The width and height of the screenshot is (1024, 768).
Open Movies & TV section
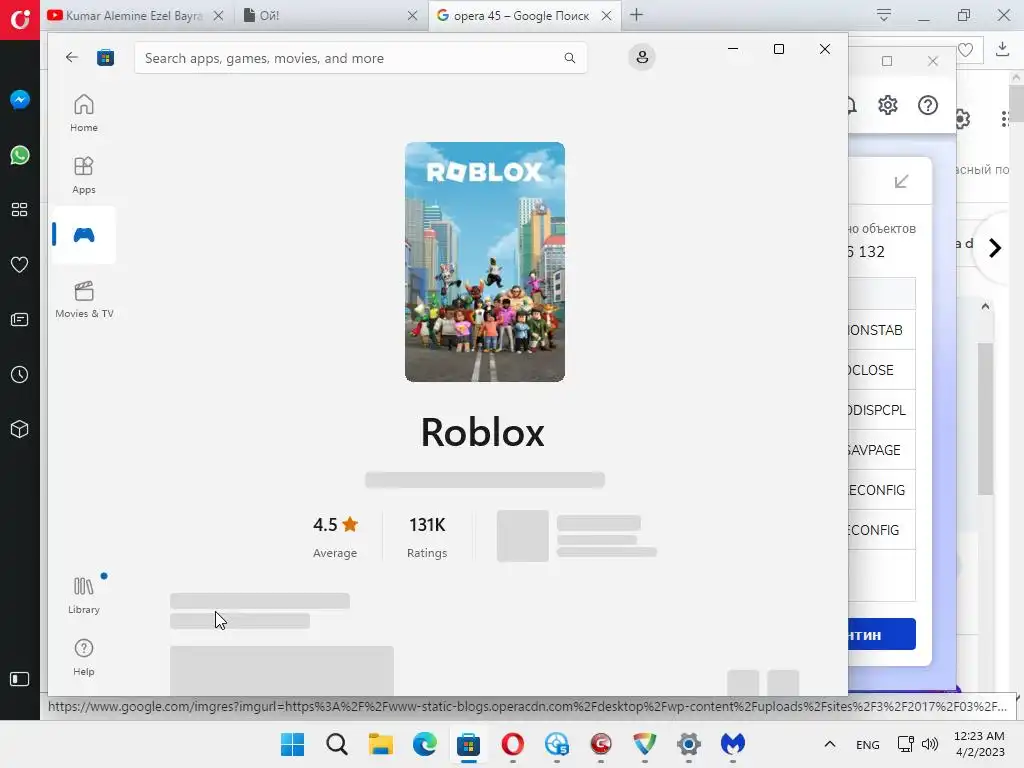(x=84, y=299)
